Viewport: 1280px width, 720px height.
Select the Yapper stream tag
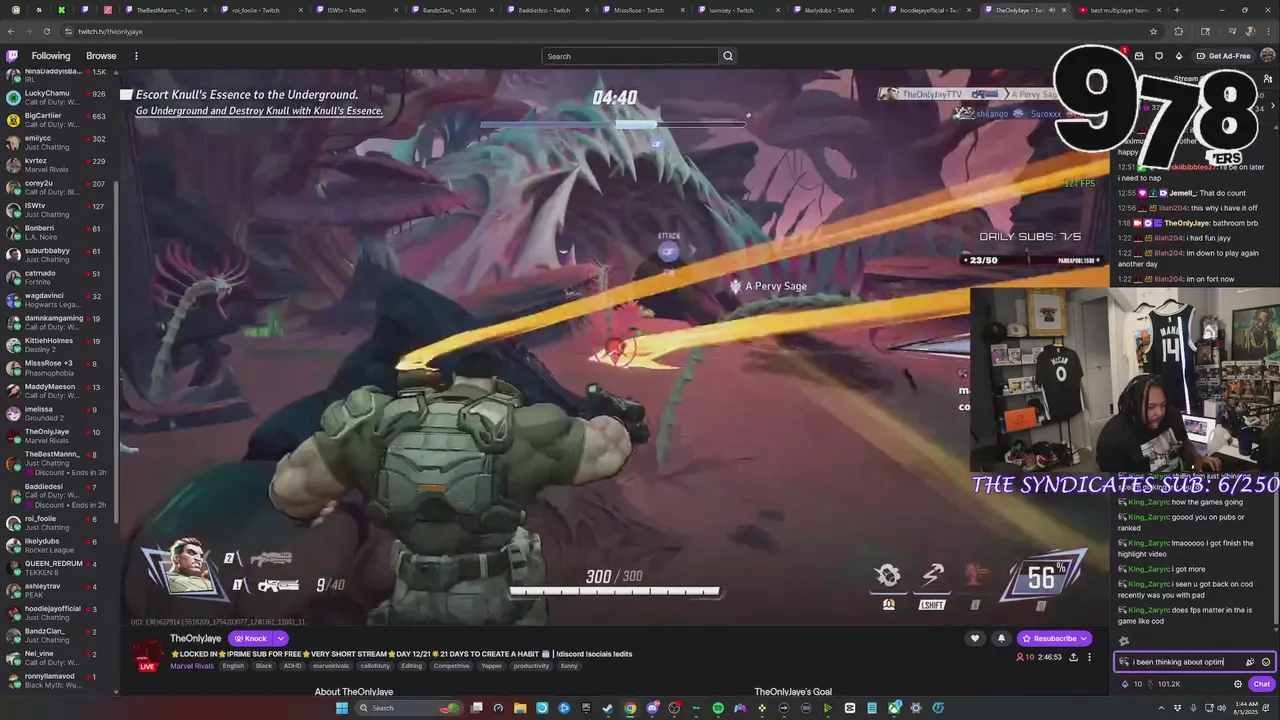[491, 666]
